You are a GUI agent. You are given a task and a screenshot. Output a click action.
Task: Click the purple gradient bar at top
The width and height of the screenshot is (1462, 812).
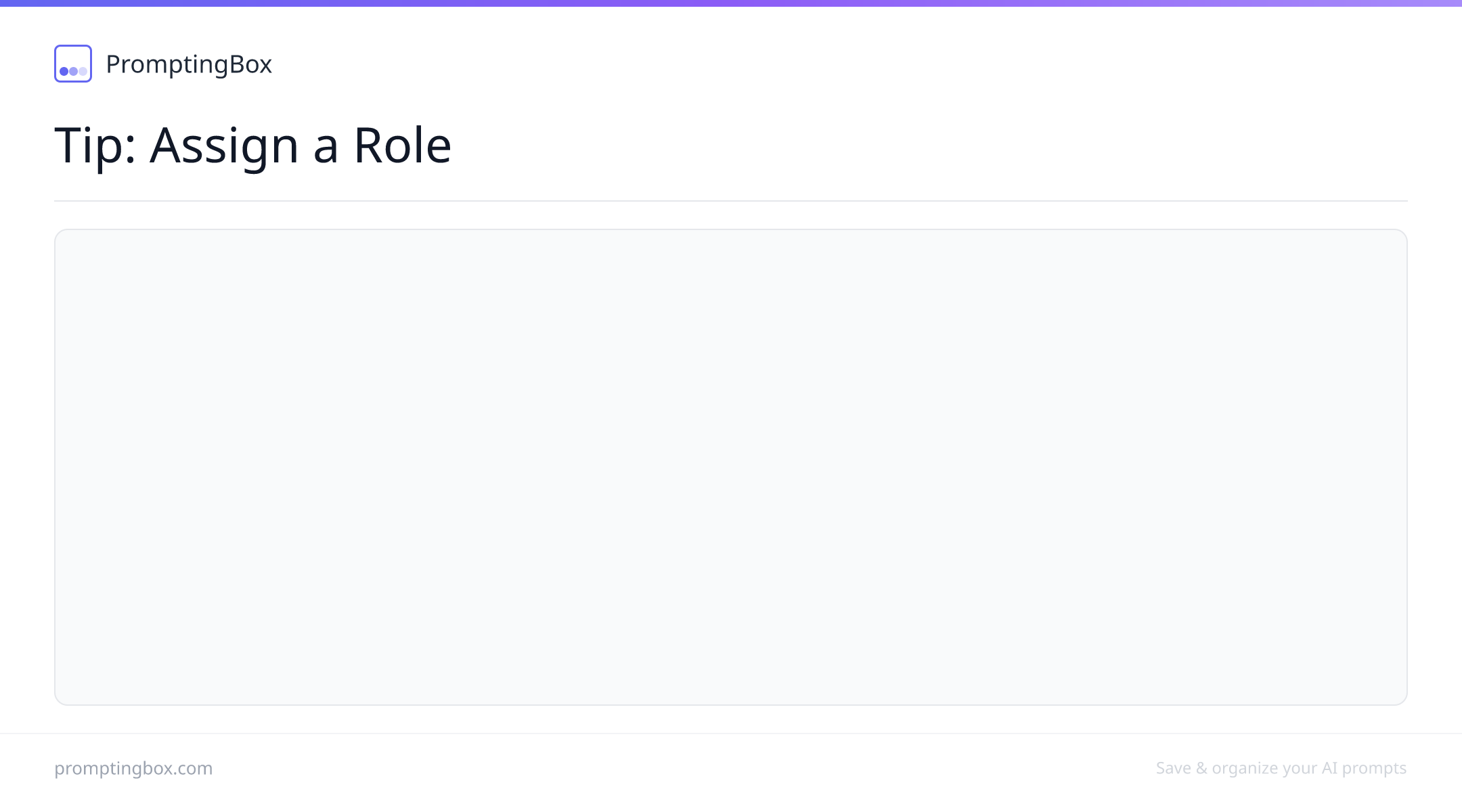tap(731, 3)
